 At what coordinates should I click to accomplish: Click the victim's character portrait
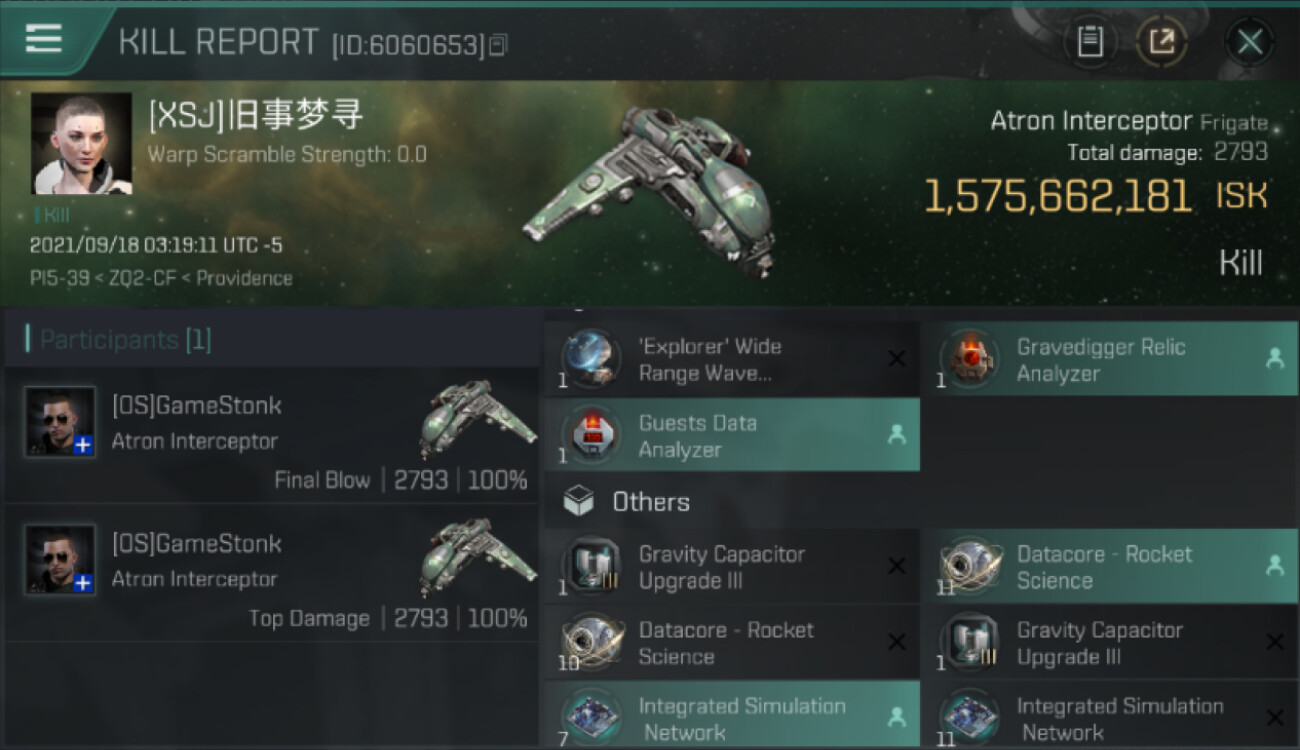coord(81,143)
